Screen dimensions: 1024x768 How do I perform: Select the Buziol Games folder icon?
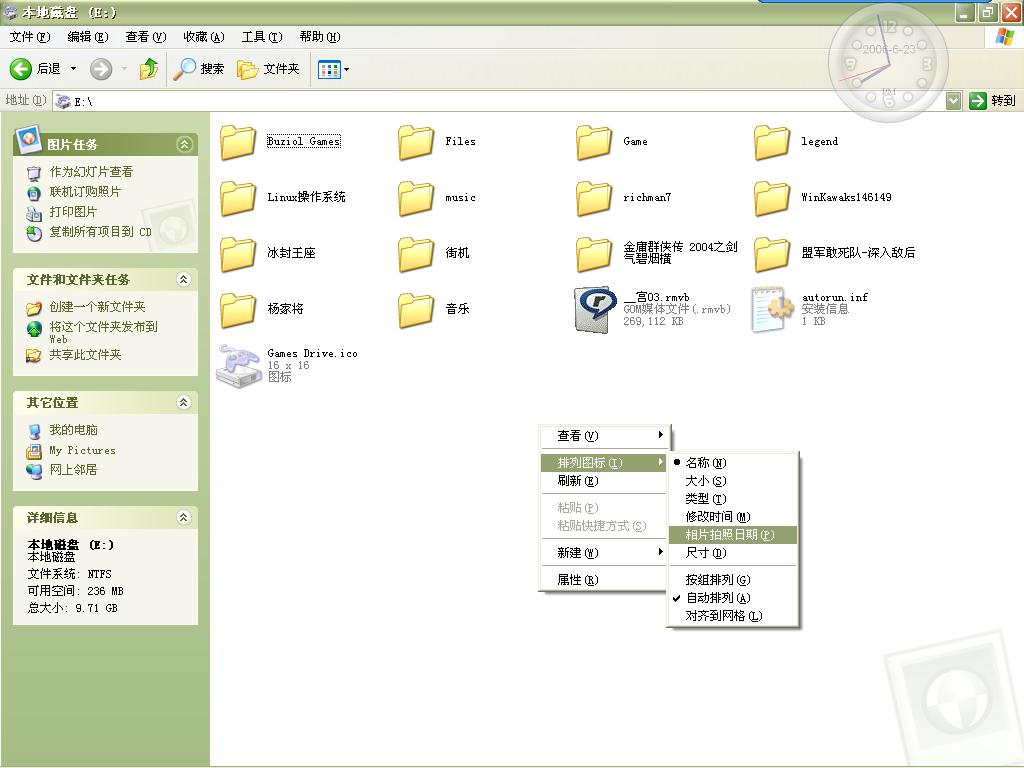click(x=238, y=142)
